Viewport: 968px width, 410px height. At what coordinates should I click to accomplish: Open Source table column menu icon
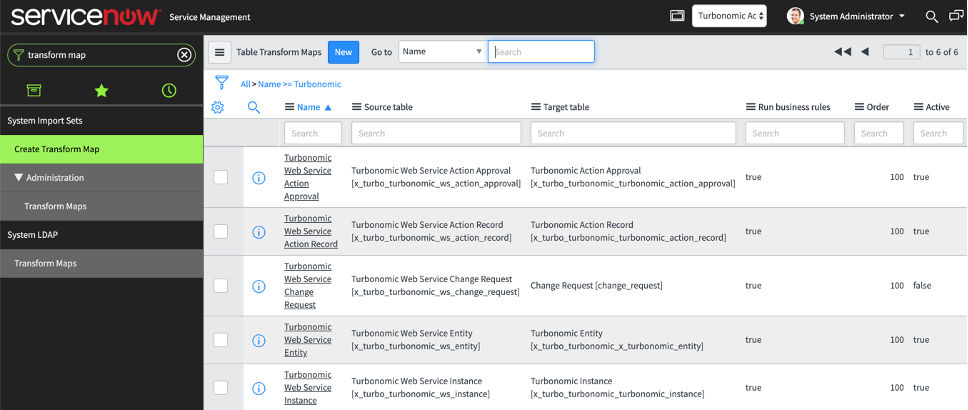coord(356,107)
